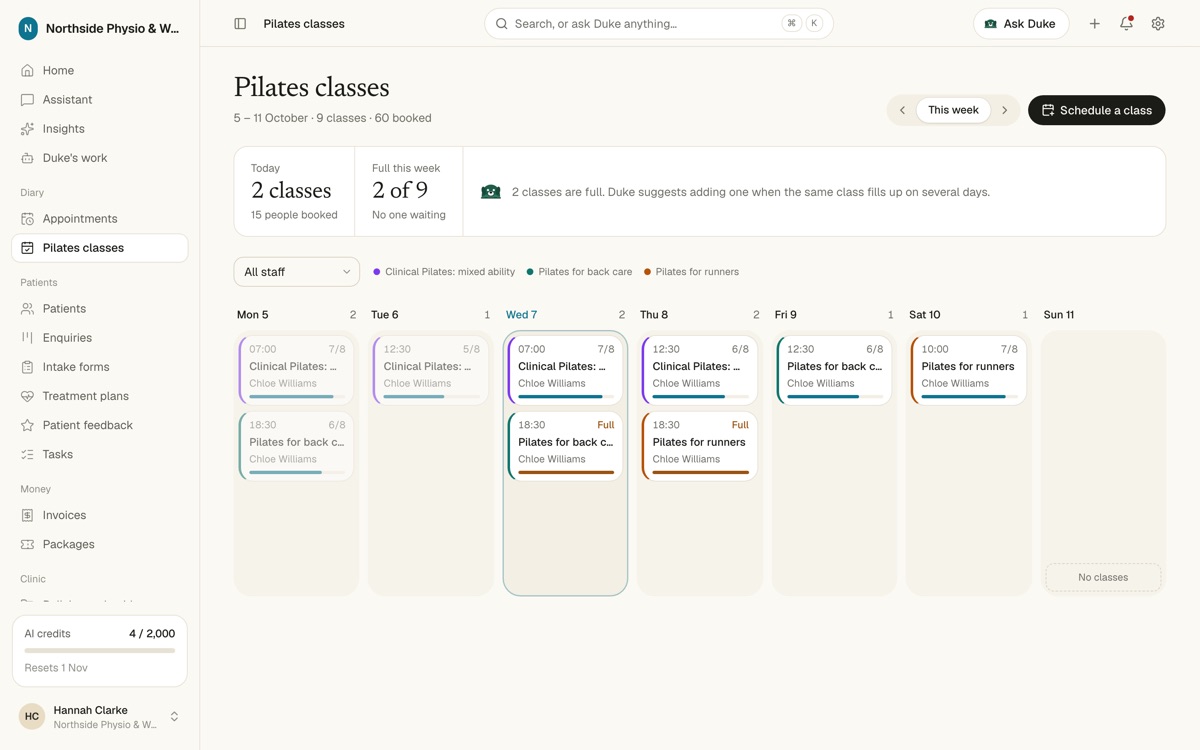Click the Duke's work icon
The width and height of the screenshot is (1200, 750).
click(27, 158)
